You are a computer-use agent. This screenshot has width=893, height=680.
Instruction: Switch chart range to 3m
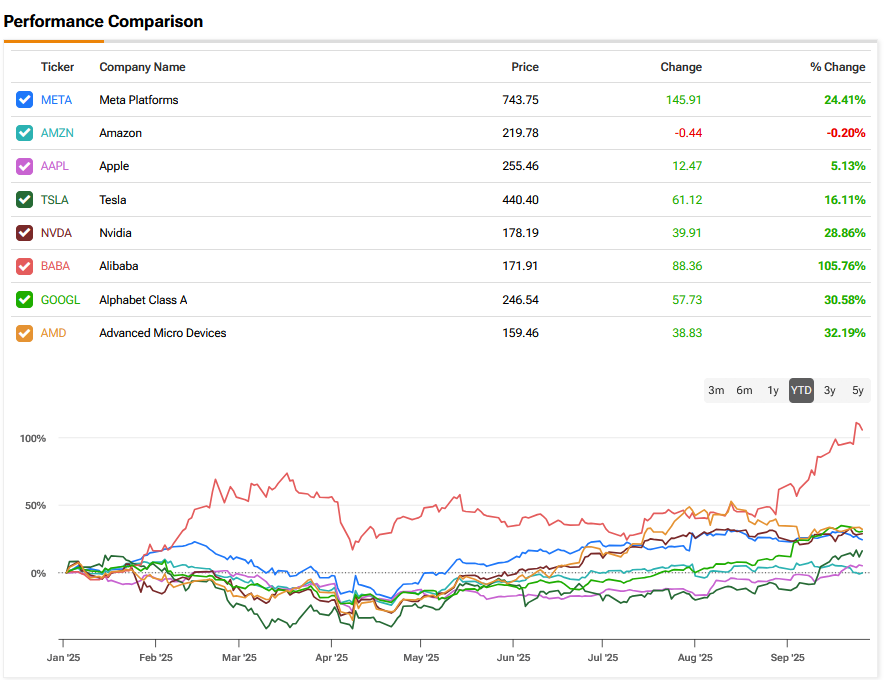coord(716,390)
